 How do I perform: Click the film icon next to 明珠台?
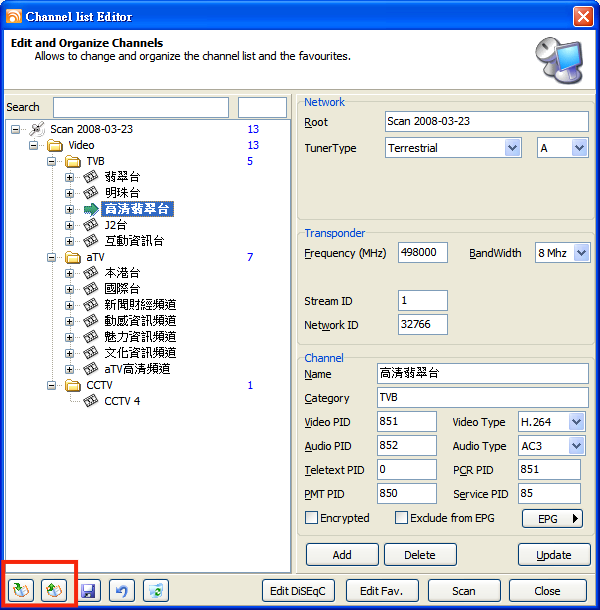pos(91,193)
